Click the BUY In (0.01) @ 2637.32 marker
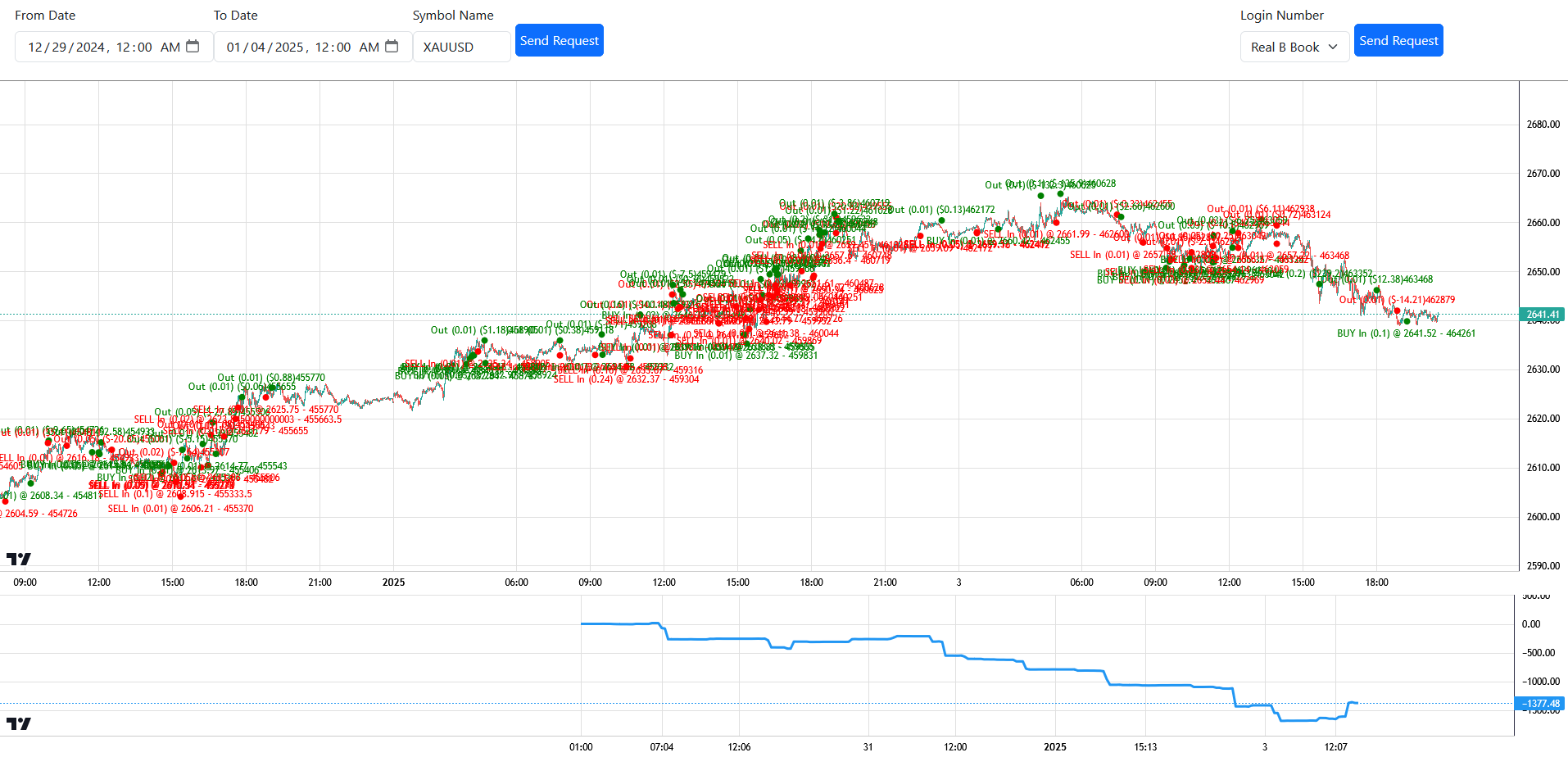The width and height of the screenshot is (1568, 757). 745,356
